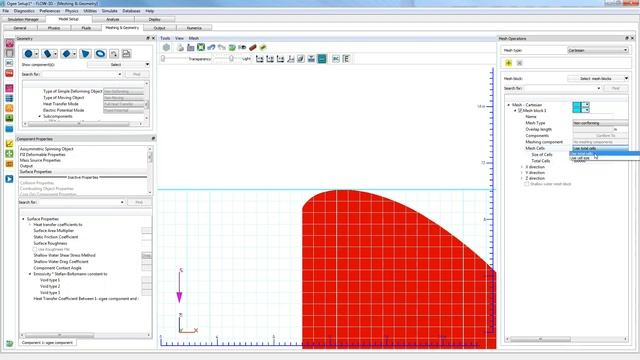The width and height of the screenshot is (640, 360).
Task: Expand Y direction in mesh tree
Action: [522, 173]
